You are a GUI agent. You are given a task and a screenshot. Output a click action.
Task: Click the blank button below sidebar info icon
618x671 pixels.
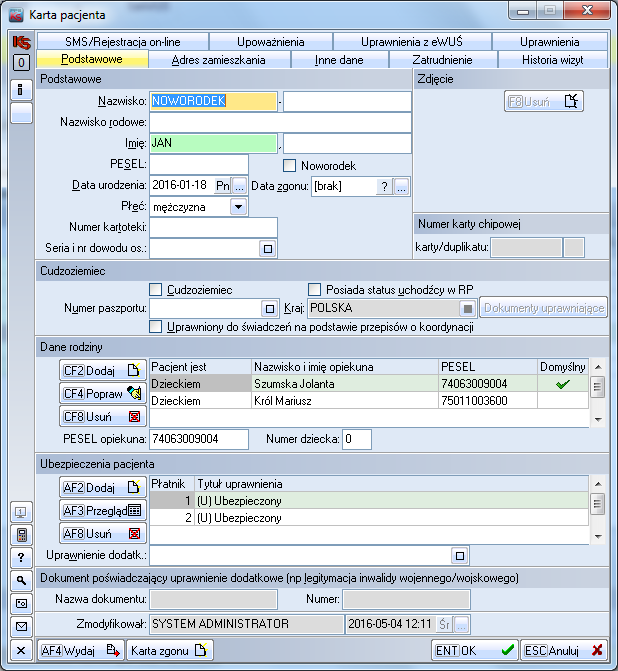[x=21, y=113]
